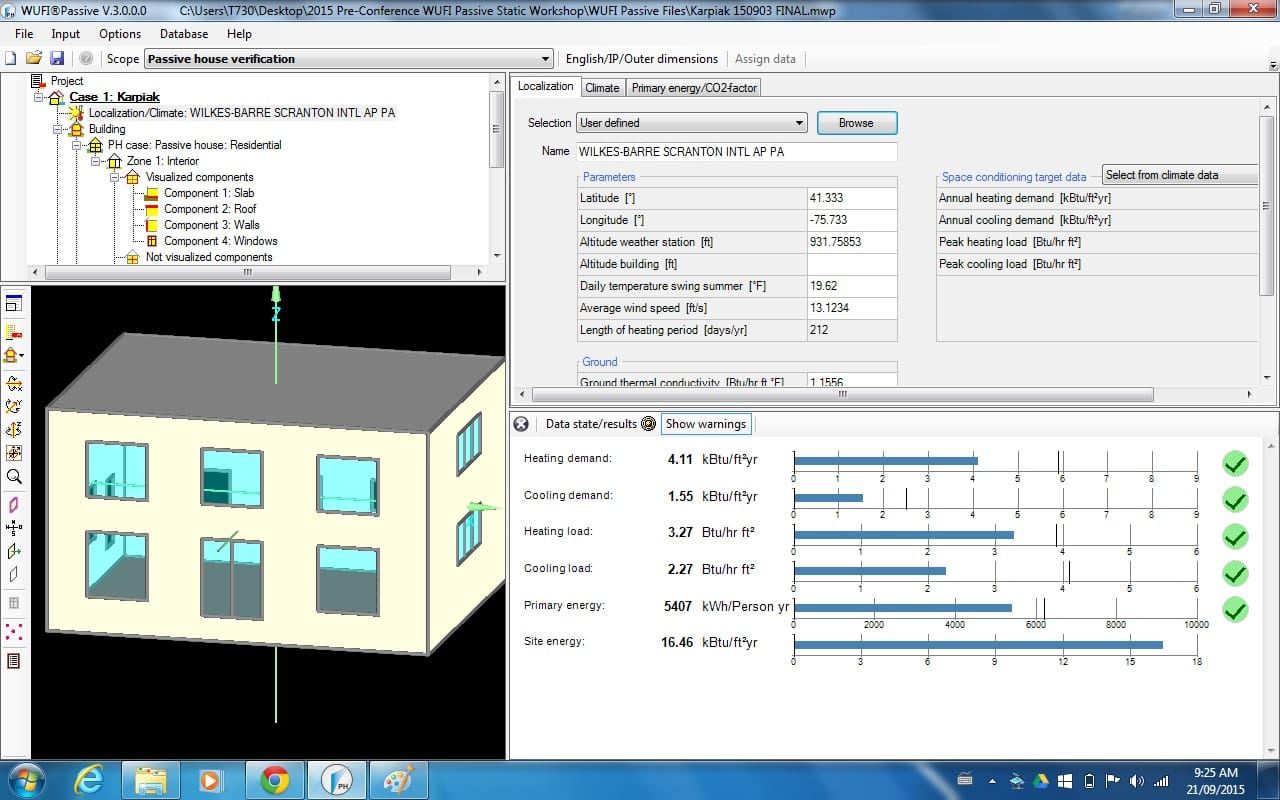
Task: Select the rotate around Z axis tool
Action: coord(14,430)
